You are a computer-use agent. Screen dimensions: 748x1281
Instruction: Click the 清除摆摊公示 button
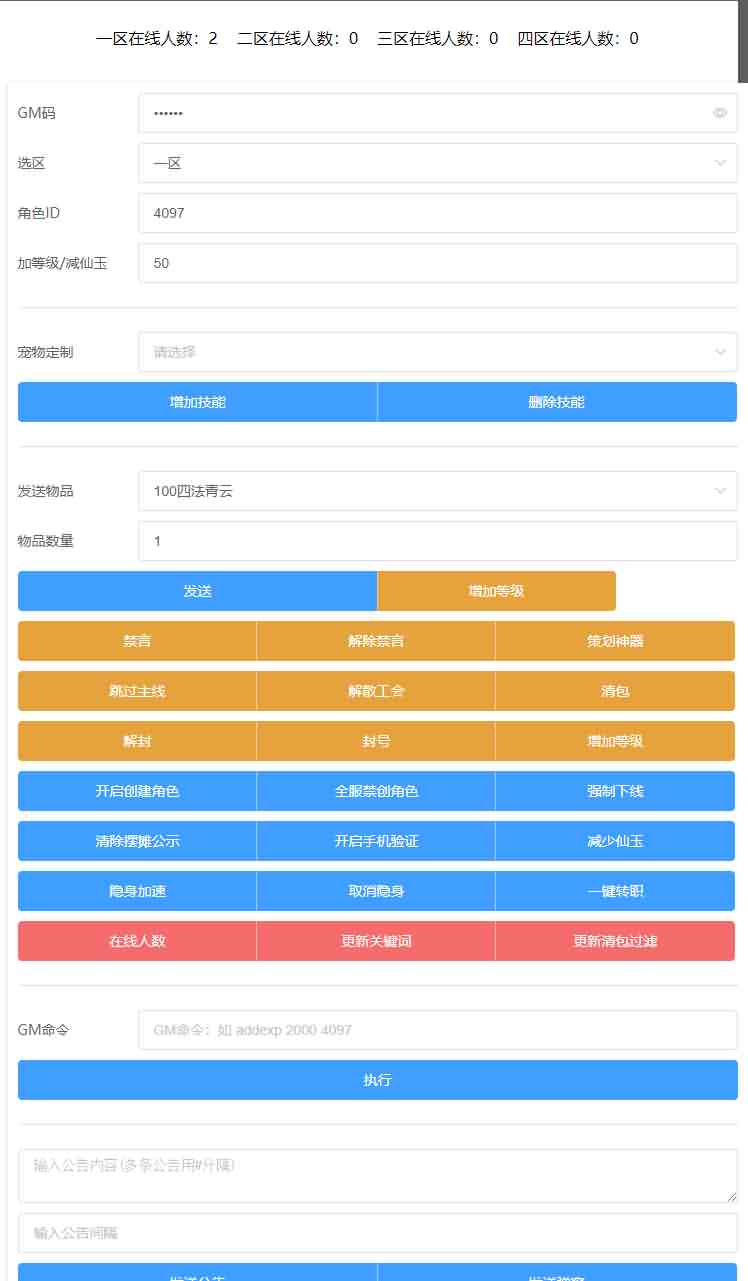pos(137,841)
